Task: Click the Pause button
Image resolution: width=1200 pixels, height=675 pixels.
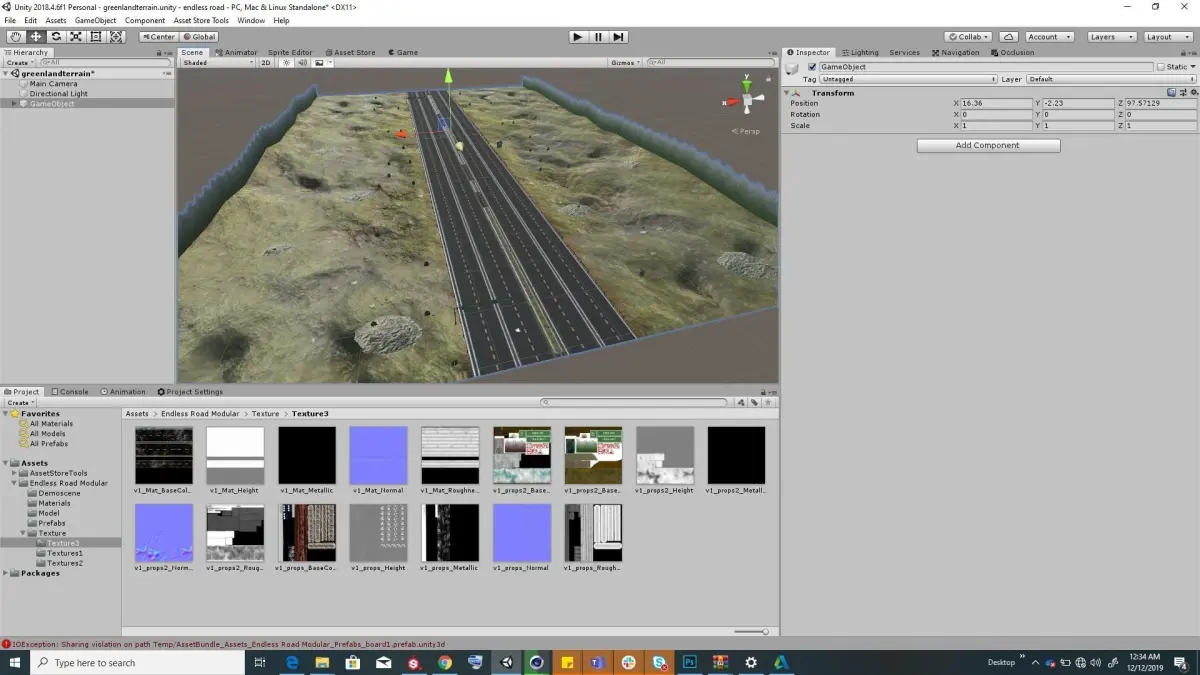Action: click(598, 37)
